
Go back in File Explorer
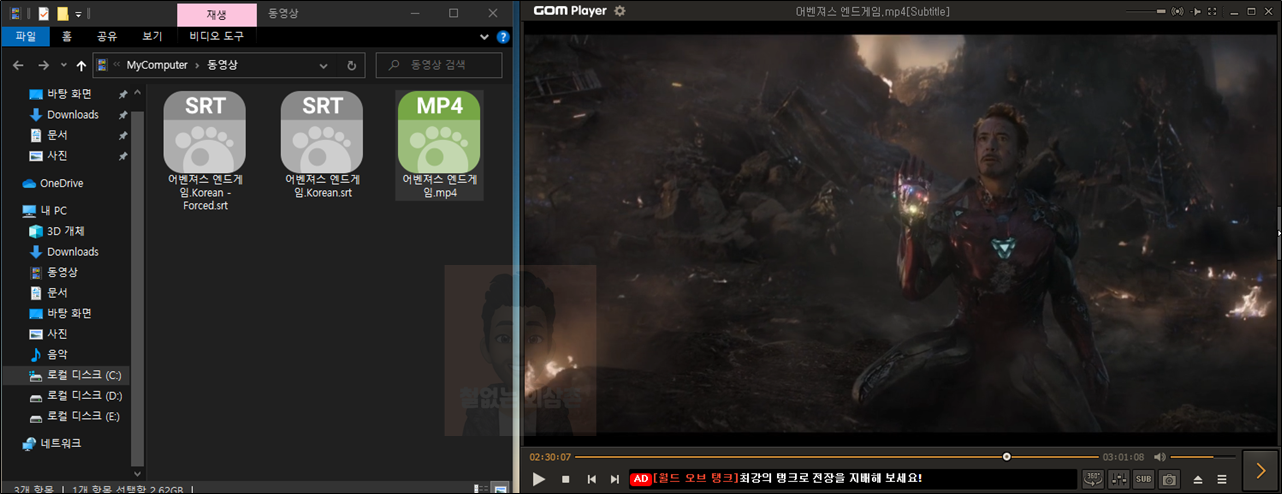(x=18, y=65)
